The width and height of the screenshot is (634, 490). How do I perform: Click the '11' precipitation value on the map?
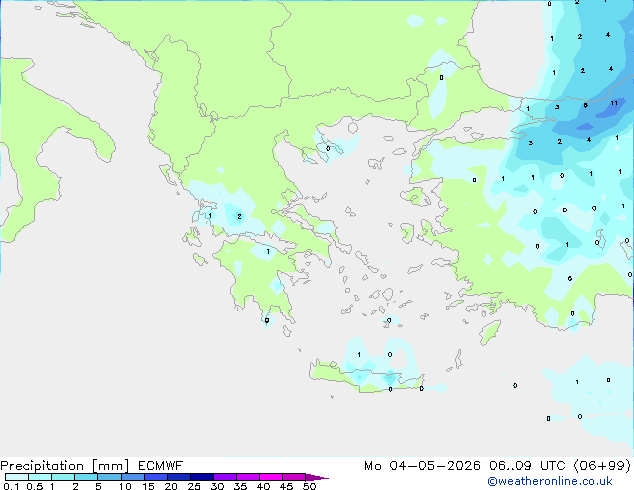coord(614,103)
